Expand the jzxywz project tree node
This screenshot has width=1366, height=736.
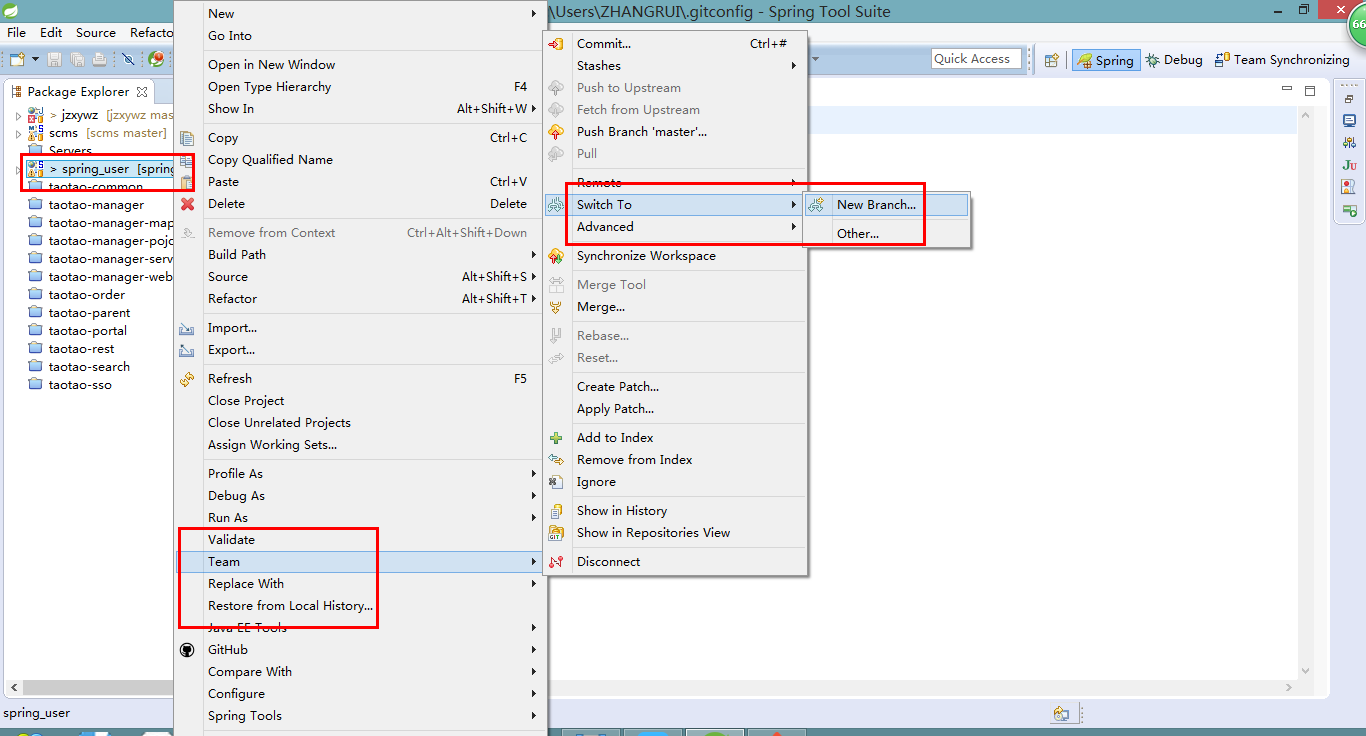click(18, 116)
